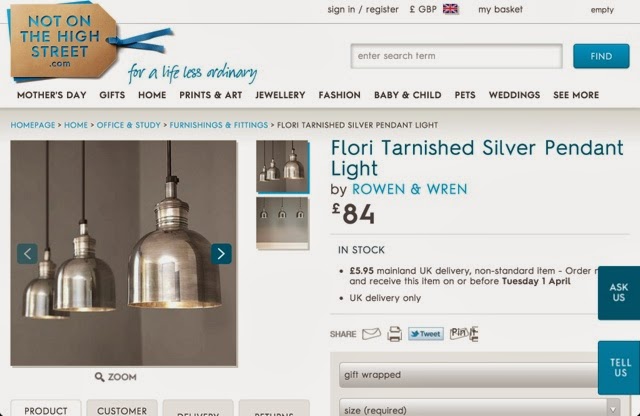
Task: Share via the Tweet button
Action: click(x=426, y=334)
